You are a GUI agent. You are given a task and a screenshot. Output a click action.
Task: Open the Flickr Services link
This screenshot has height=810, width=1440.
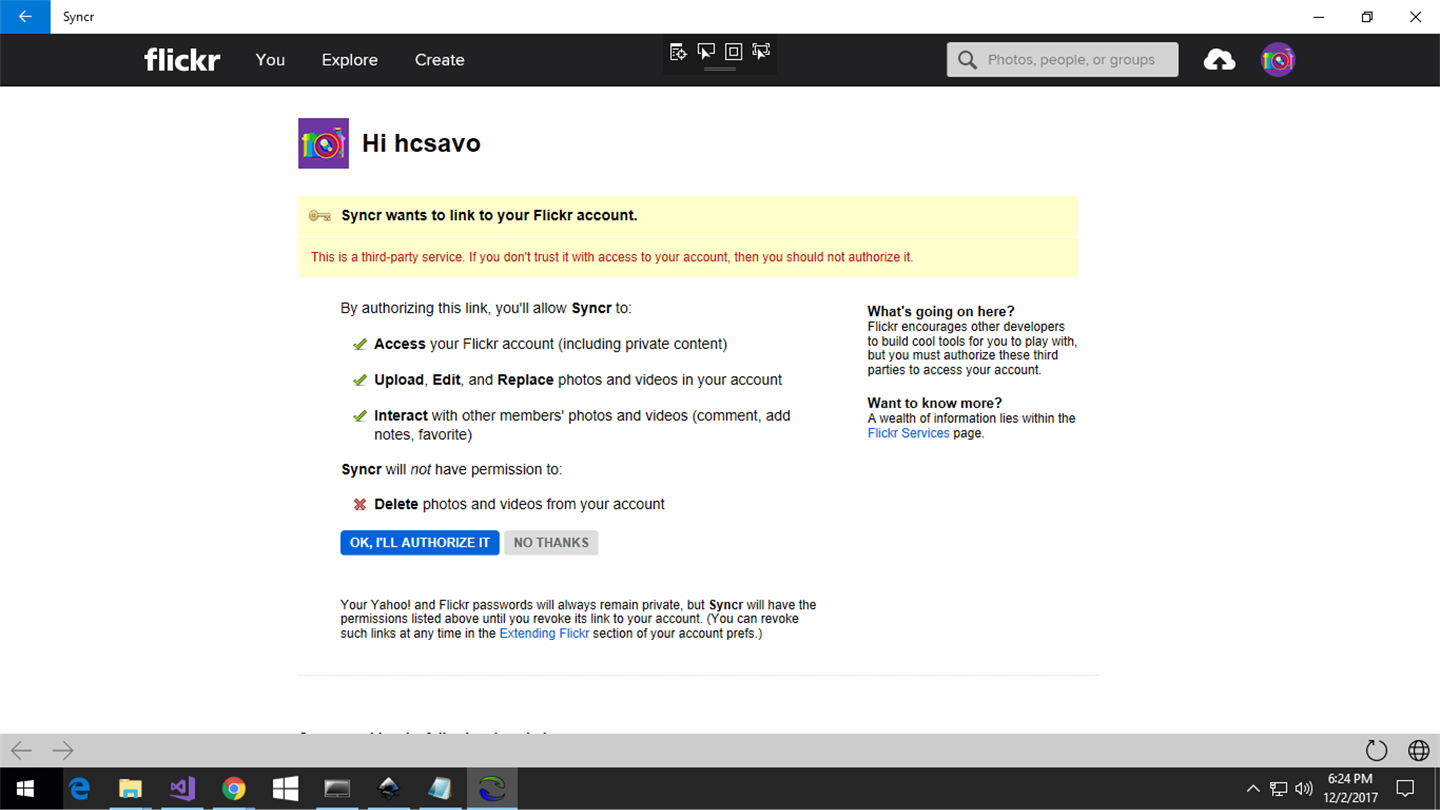(908, 433)
